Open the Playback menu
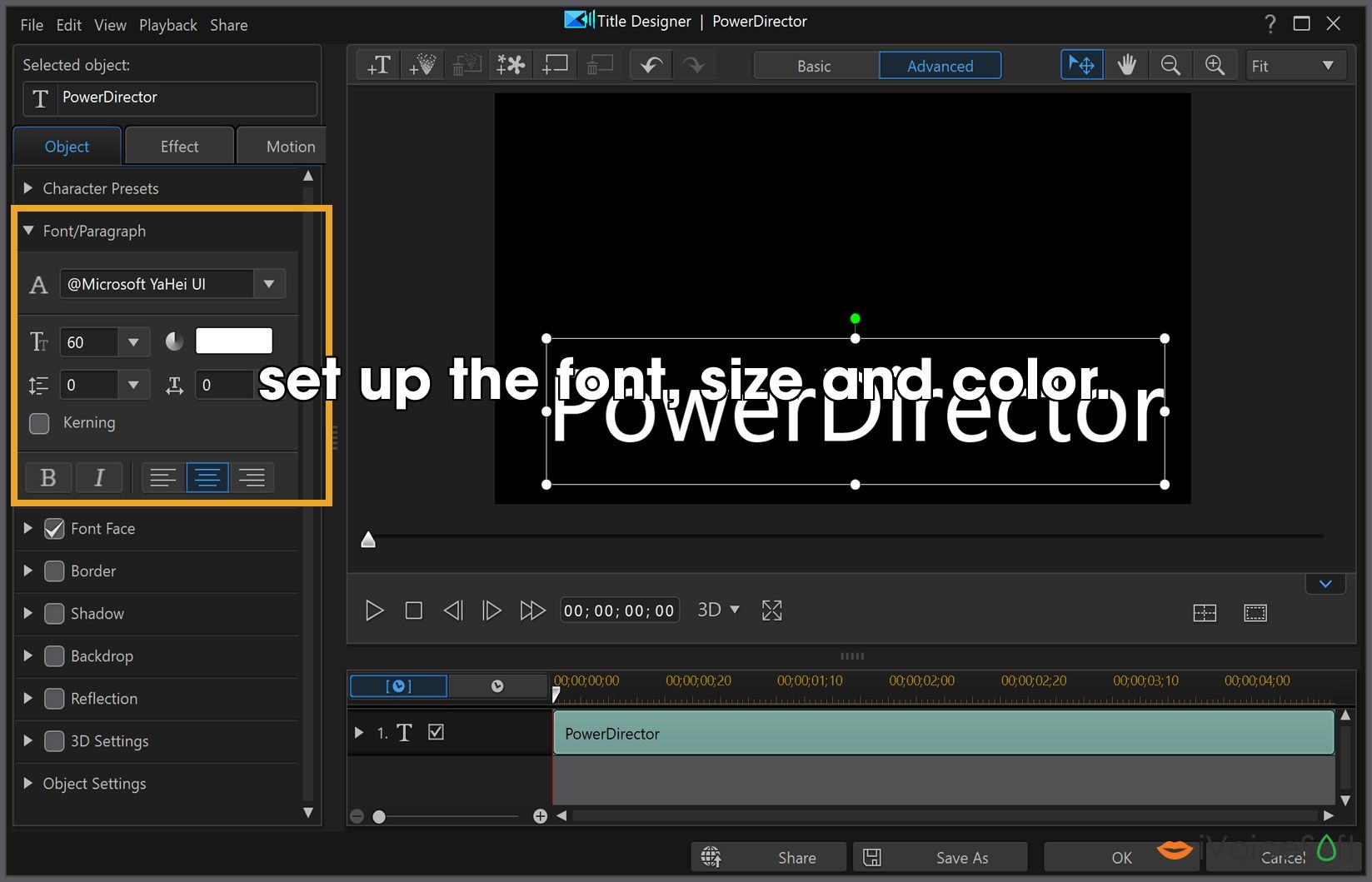This screenshot has height=882, width=1372. coord(168,25)
